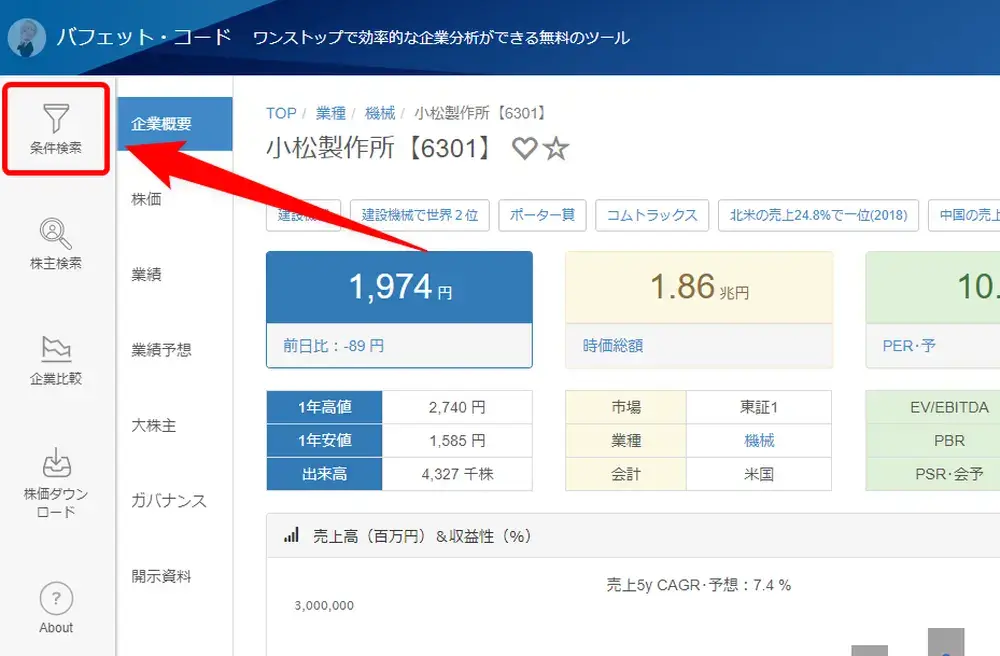Click the 建設機械で世界２位 tag
Screen dimensions: 1000x656
[420, 215]
